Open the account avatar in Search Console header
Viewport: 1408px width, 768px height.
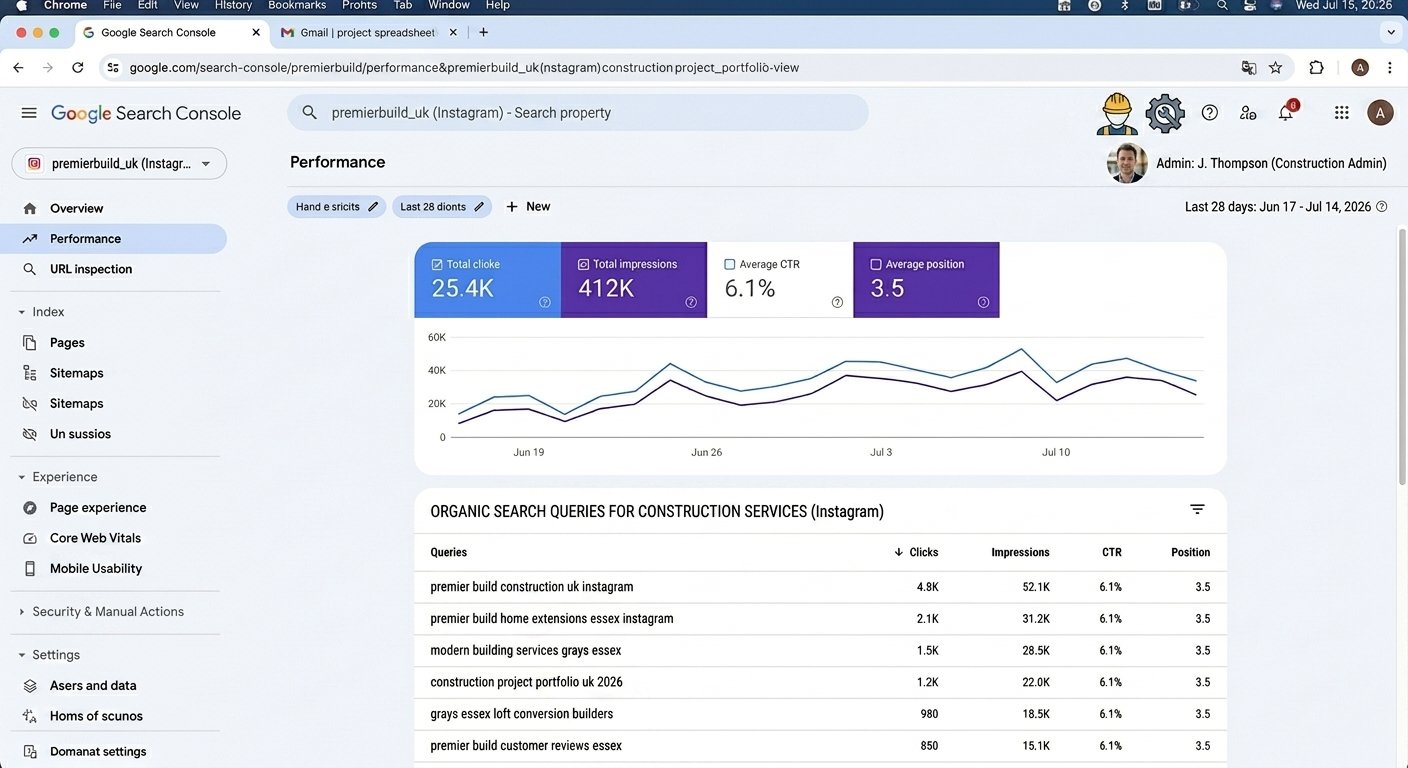pos(1380,113)
